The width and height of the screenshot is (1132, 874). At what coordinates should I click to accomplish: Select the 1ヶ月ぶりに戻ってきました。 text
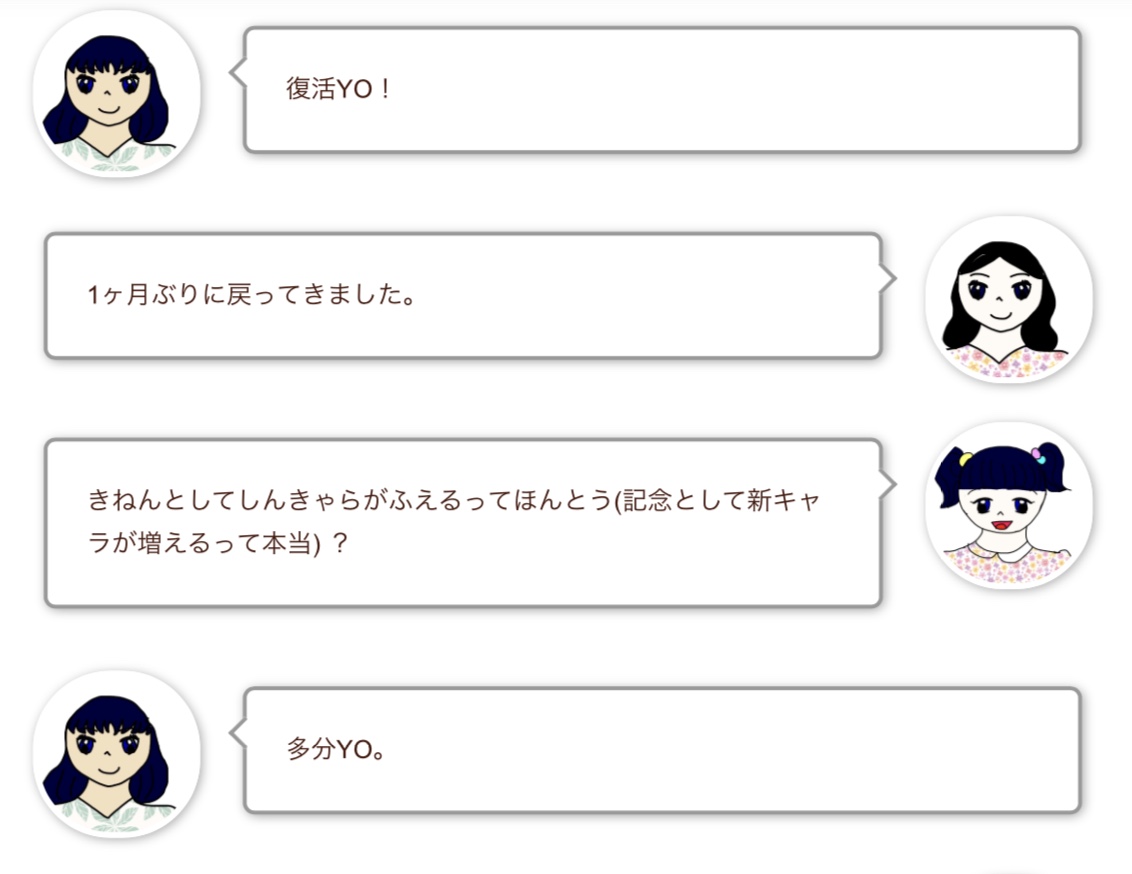click(x=251, y=294)
